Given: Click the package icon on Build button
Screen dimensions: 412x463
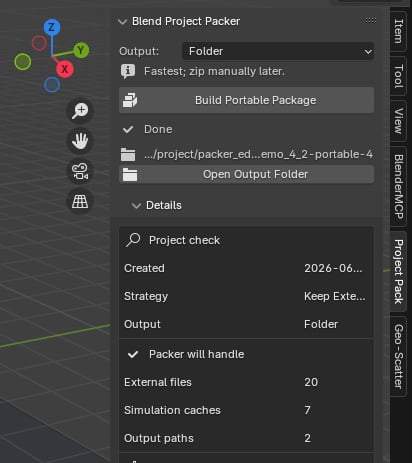Looking at the screenshot, I should [130, 100].
